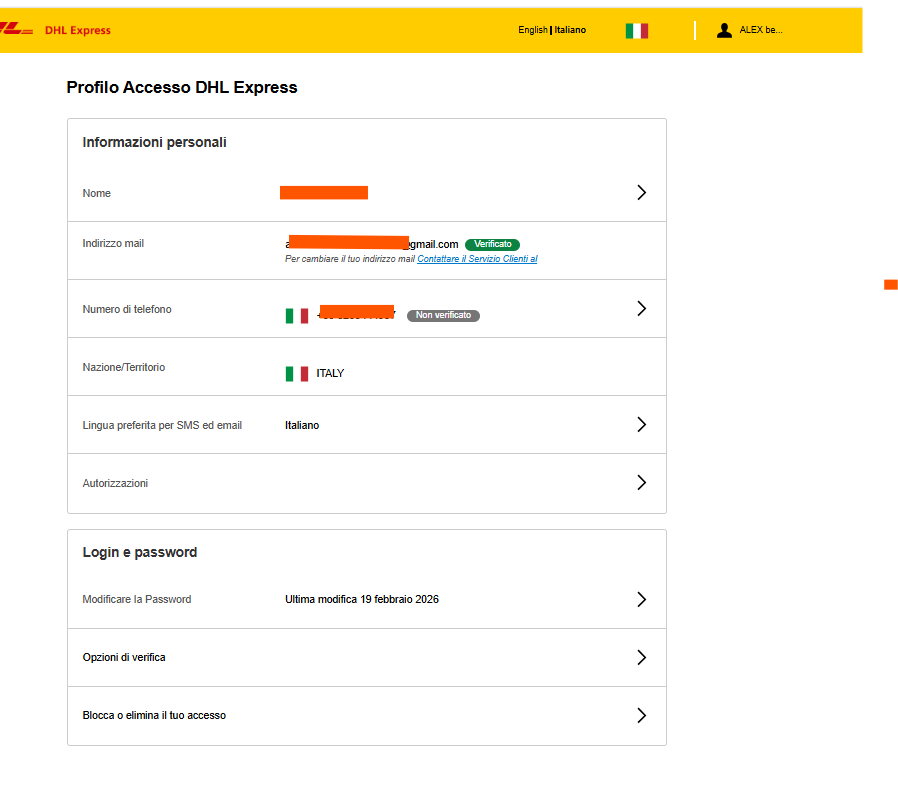This screenshot has height=802, width=898.
Task: Click the DHL Express logo
Action: point(56,30)
